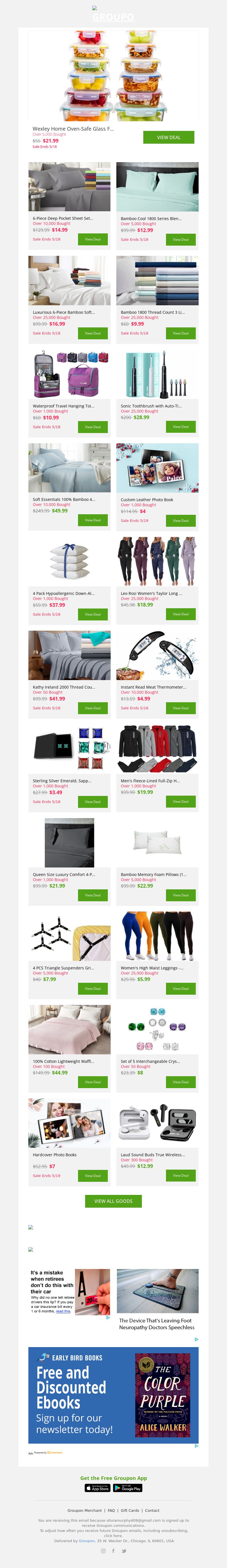
Task: Click the AdChoices icon beside the car insurance ad
Action: click(x=108, y=1318)
